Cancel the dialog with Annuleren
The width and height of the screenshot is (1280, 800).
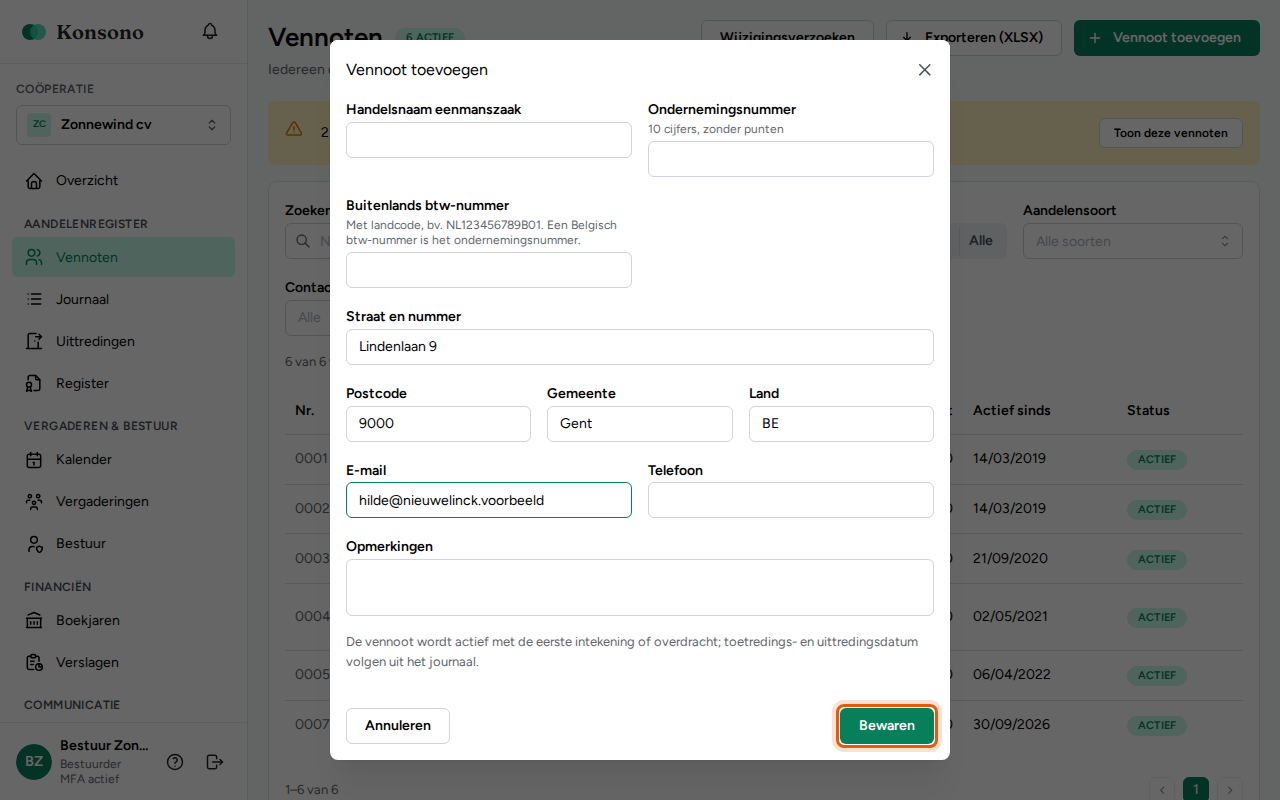398,726
